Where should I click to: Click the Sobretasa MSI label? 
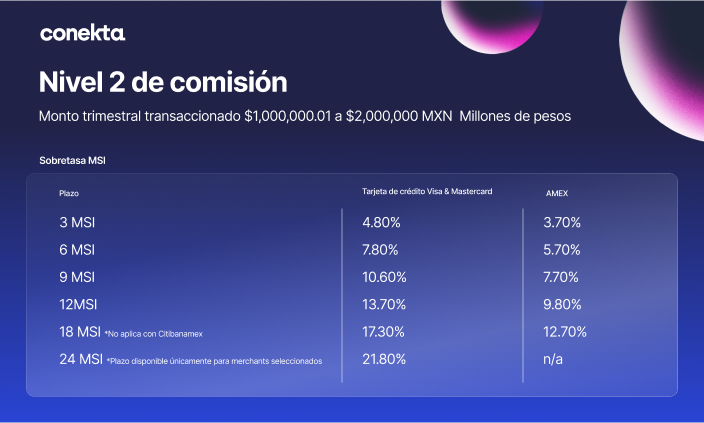coord(72,160)
